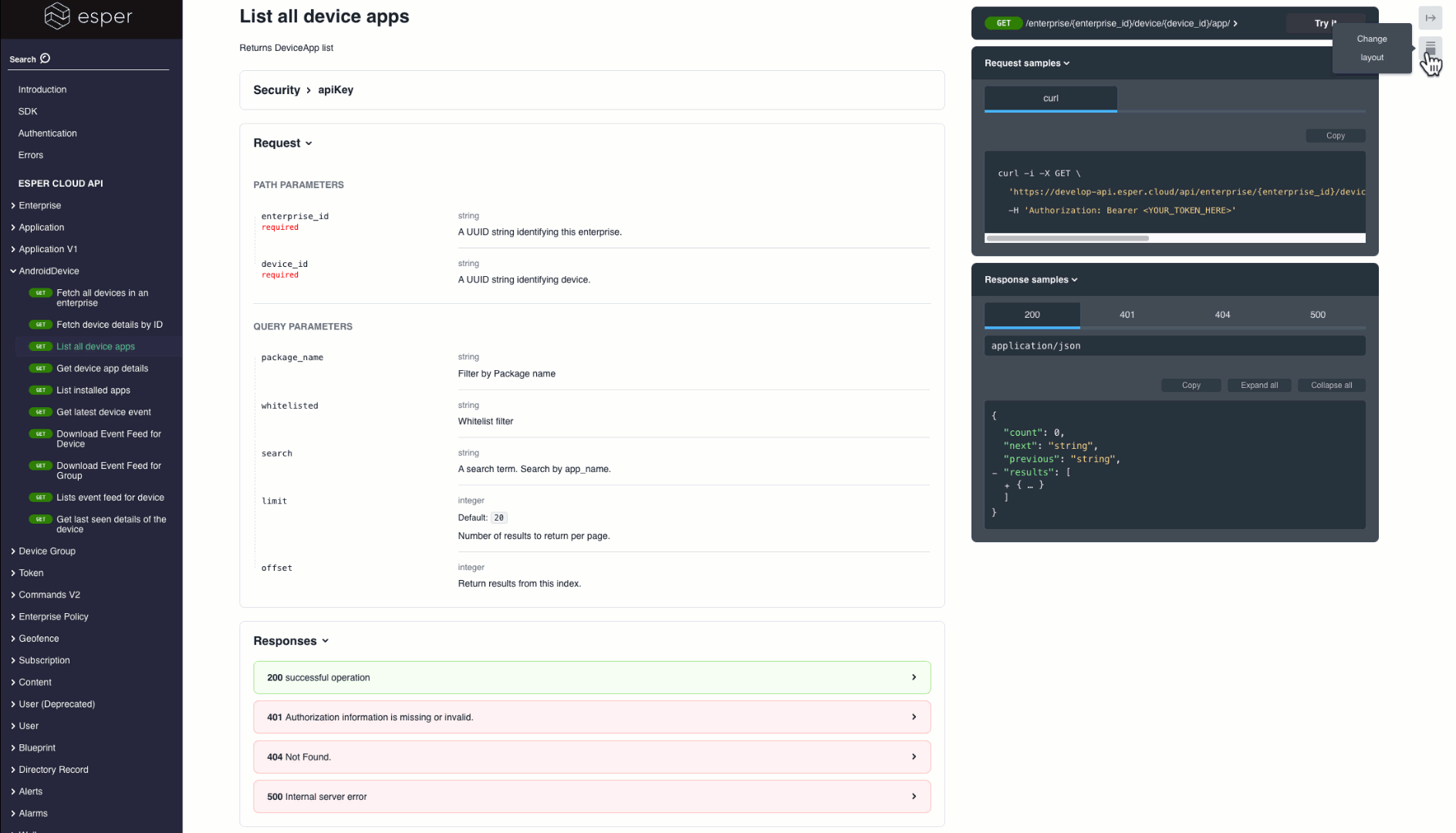Copy the curl request sample
The image size is (1456, 833).
(x=1335, y=135)
